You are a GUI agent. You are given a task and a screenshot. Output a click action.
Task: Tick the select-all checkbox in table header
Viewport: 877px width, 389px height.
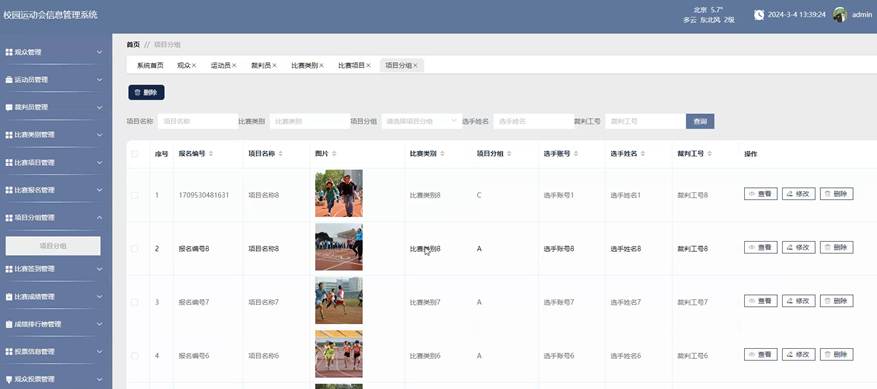click(134, 153)
